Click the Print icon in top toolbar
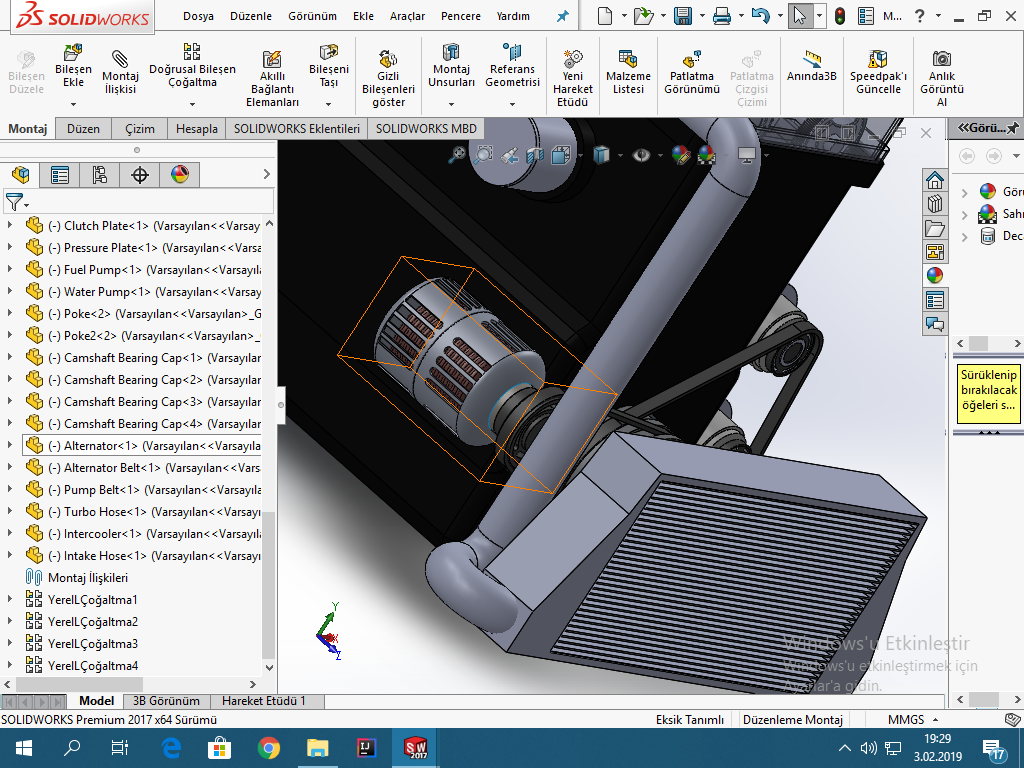Image resolution: width=1024 pixels, height=768 pixels. click(x=722, y=16)
